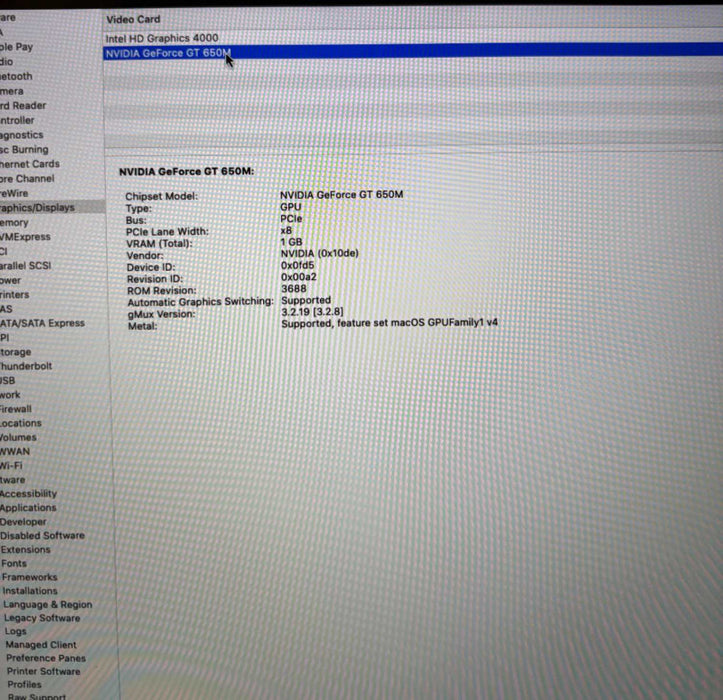The image size is (723, 700).
Task: Select Language & Region in sidebar
Action: coord(47,605)
